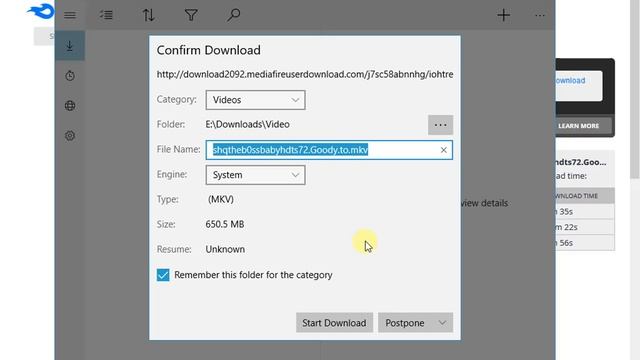Add a new download with plus icon

(504, 15)
